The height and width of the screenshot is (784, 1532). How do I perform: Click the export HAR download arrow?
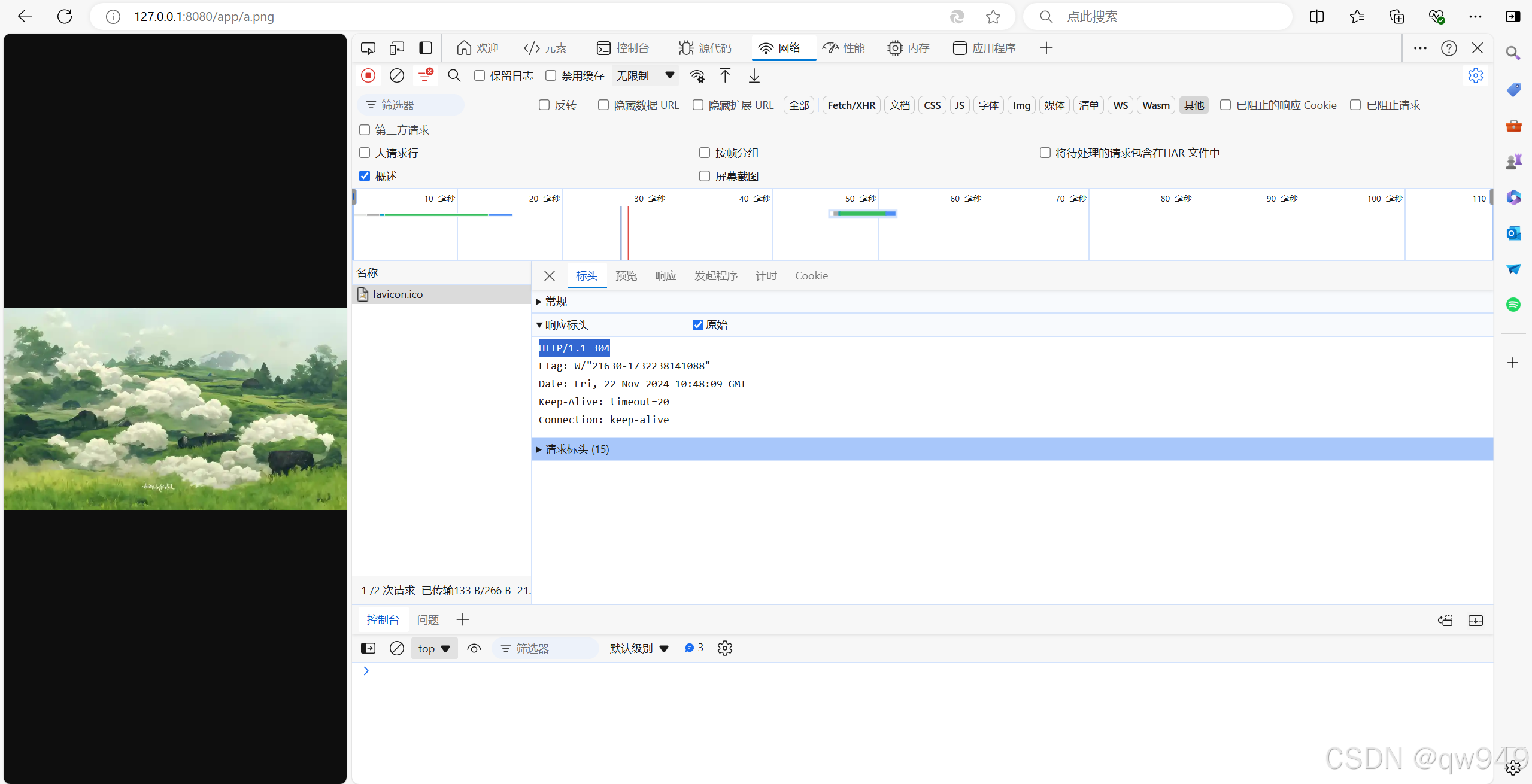754,75
